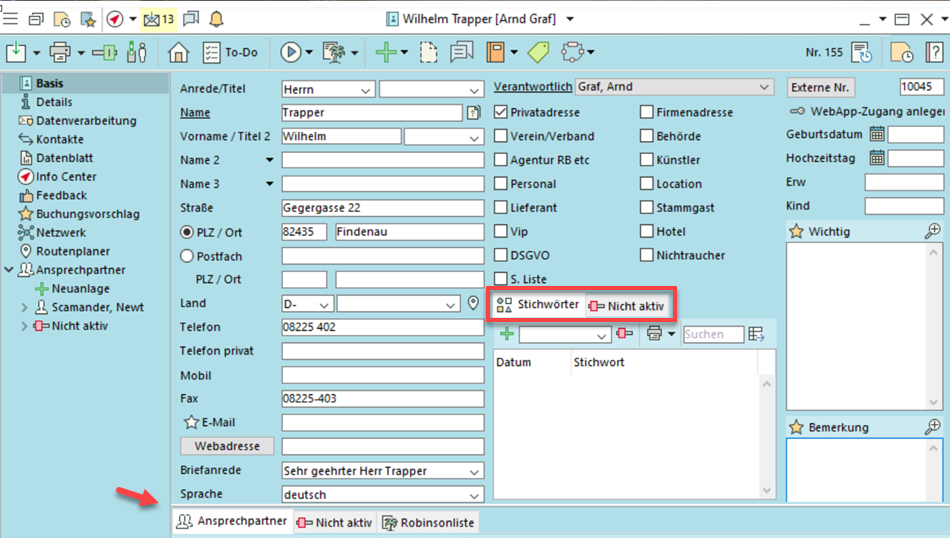The height and width of the screenshot is (538, 950).
Task: Open the map pin icon beside Land
Action: [473, 303]
